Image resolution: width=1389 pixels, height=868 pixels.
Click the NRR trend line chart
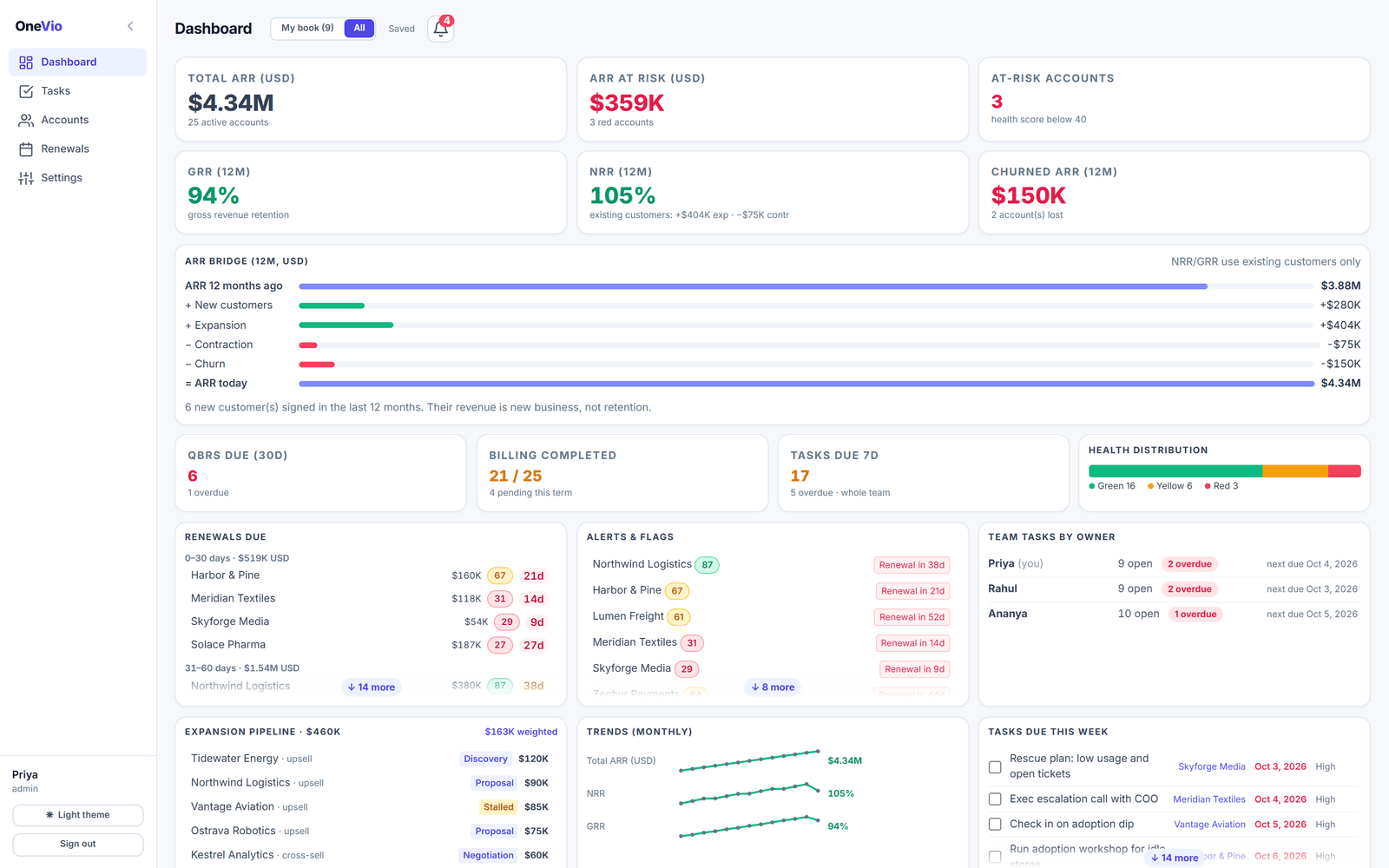coord(749,793)
